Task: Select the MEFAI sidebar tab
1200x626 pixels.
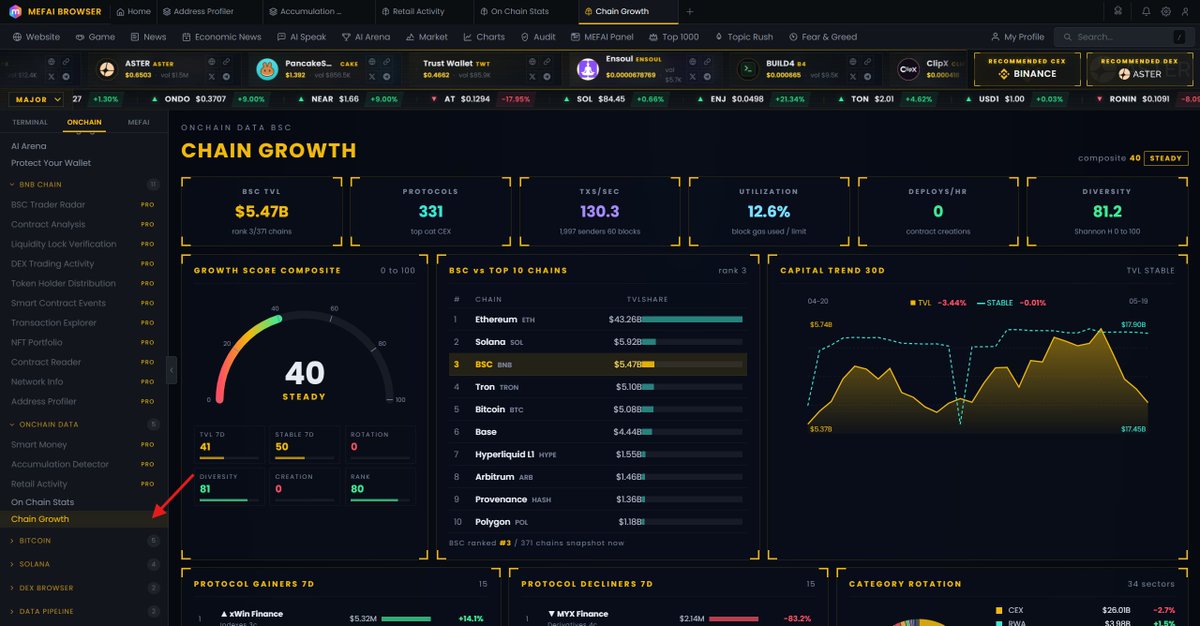Action: click(138, 121)
